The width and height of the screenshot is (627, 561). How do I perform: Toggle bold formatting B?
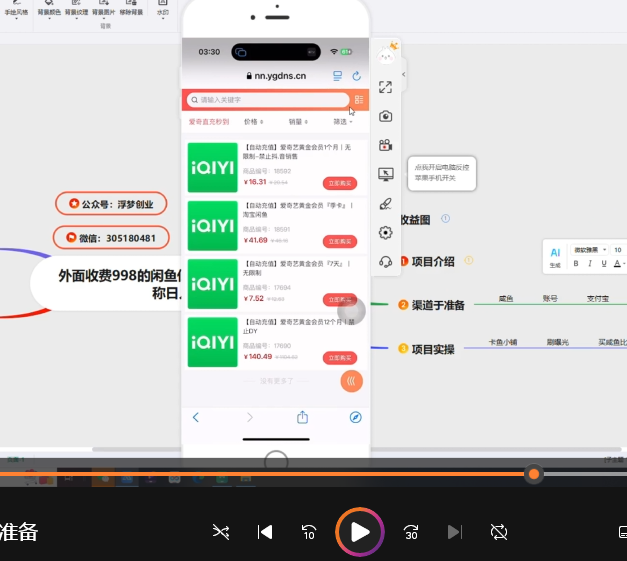tap(576, 264)
